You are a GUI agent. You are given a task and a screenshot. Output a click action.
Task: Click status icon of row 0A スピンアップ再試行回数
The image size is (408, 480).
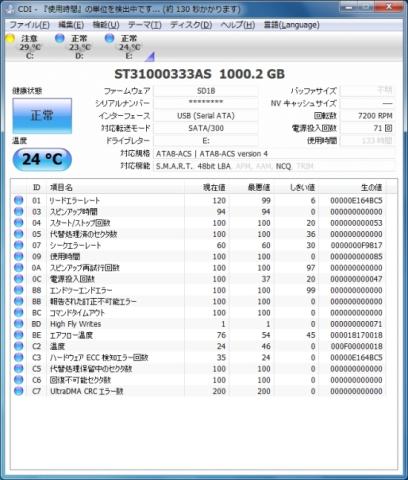coord(19,268)
